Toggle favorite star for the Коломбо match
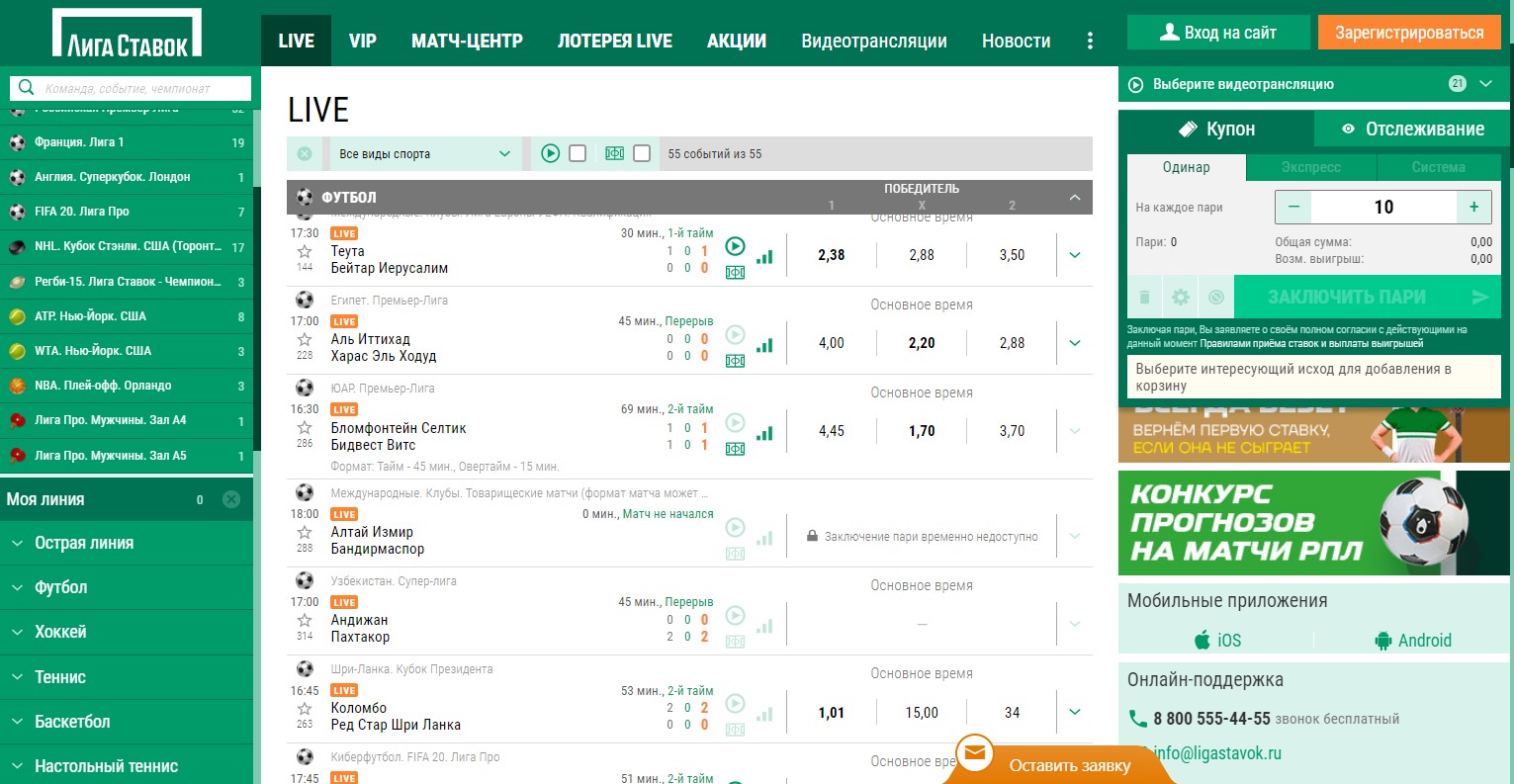 (x=305, y=708)
